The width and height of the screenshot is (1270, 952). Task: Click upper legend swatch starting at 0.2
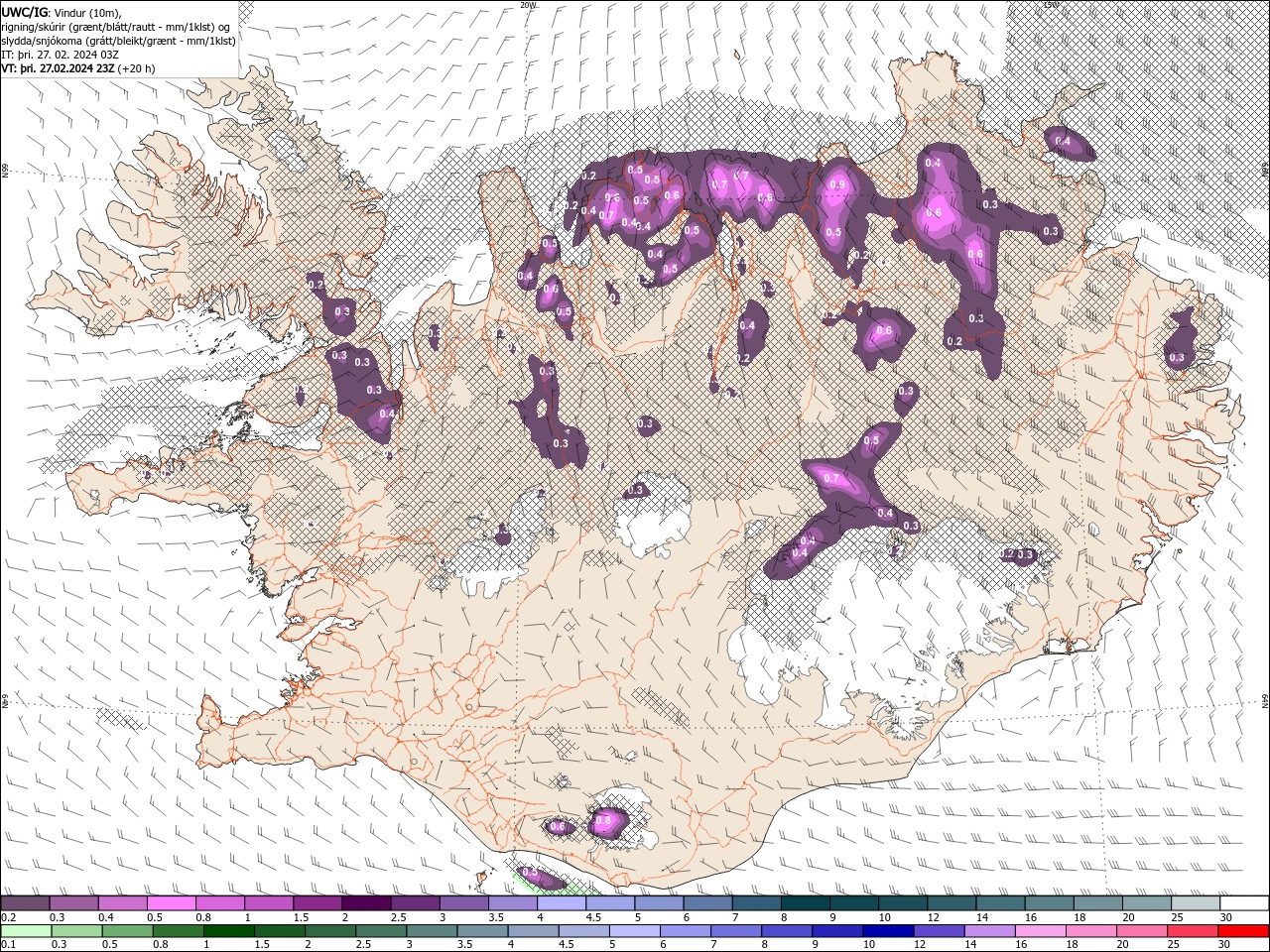25,903
